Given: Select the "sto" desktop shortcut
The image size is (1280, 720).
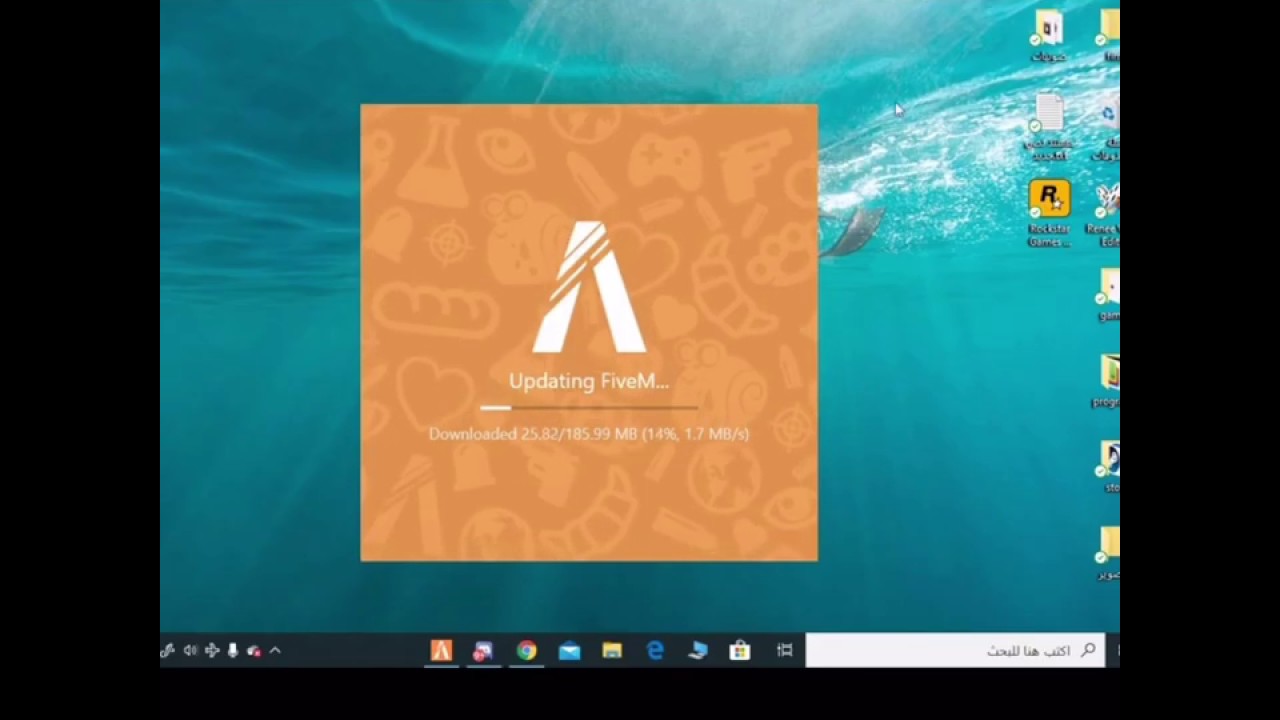Looking at the screenshot, I should [x=1109, y=467].
